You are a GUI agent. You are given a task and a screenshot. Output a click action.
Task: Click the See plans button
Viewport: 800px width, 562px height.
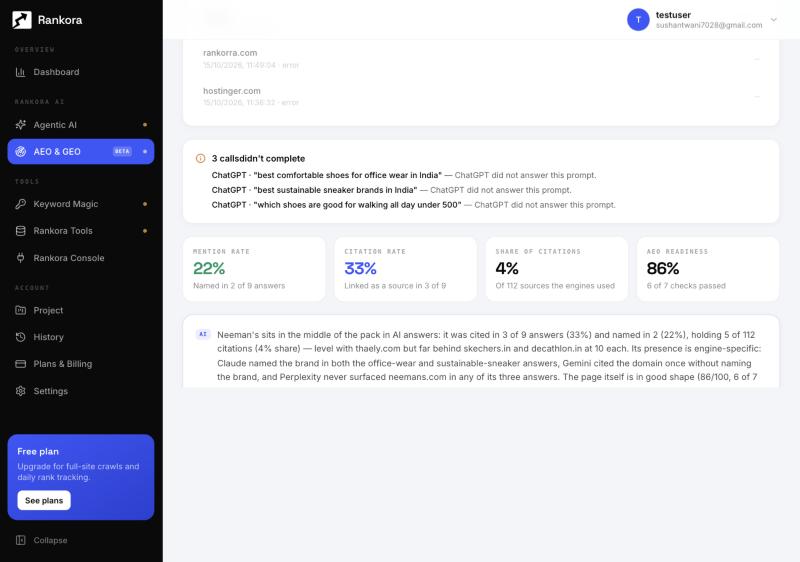(x=44, y=500)
